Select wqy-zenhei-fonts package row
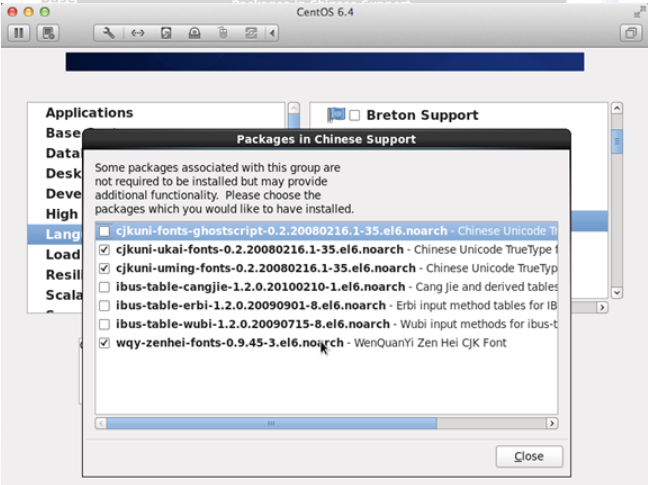Screen dimensions: 648x485 (229, 343)
